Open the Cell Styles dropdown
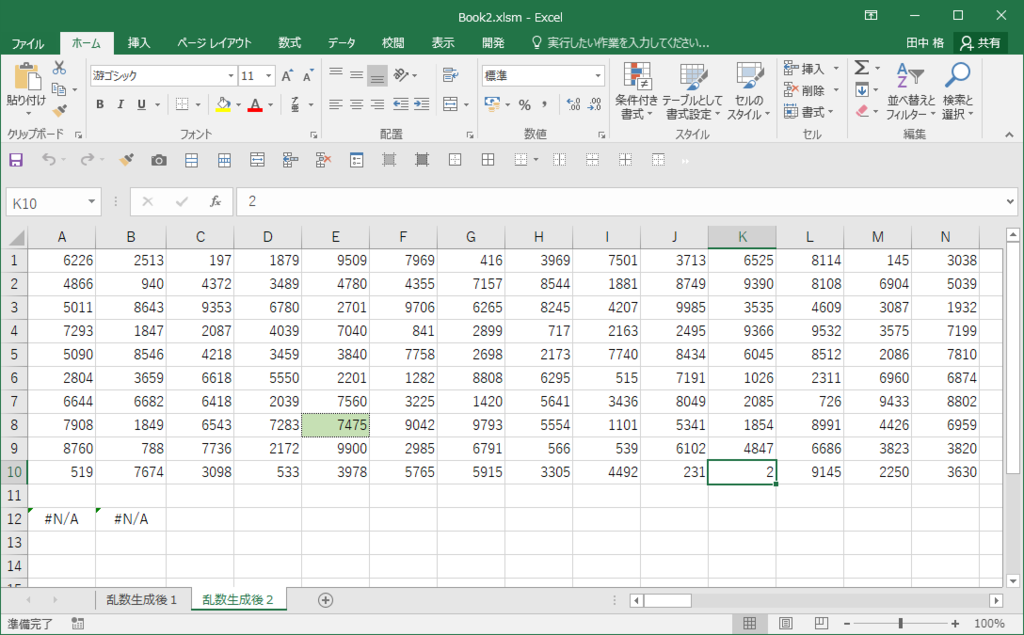This screenshot has width=1024, height=635. point(748,91)
